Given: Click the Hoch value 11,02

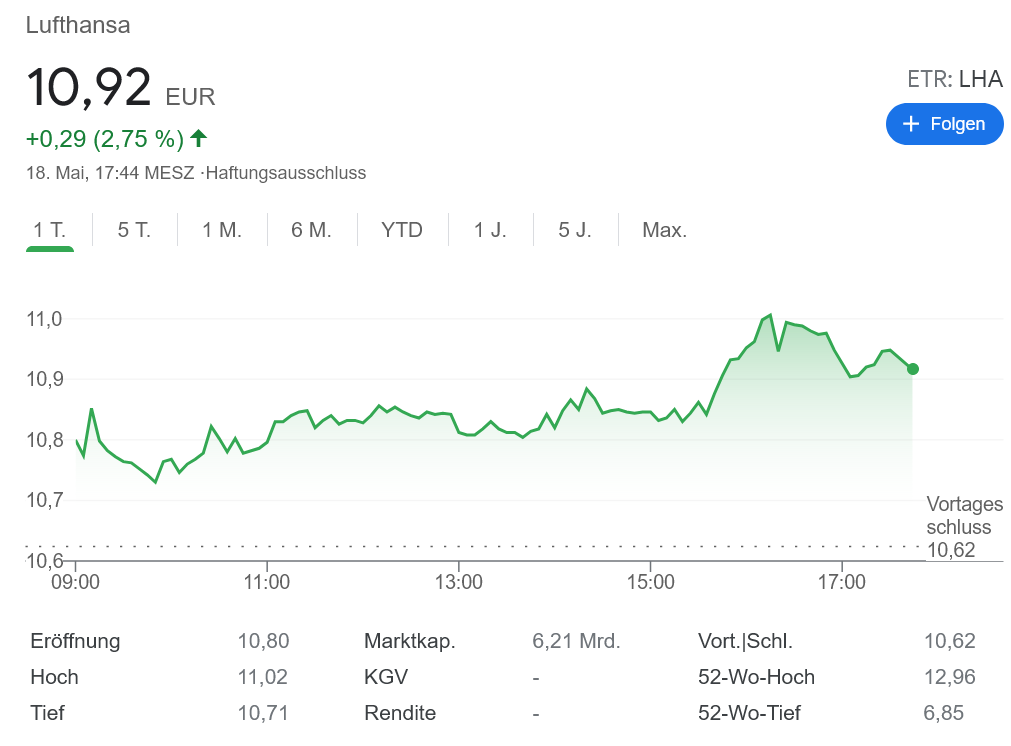Looking at the screenshot, I should click(263, 677).
